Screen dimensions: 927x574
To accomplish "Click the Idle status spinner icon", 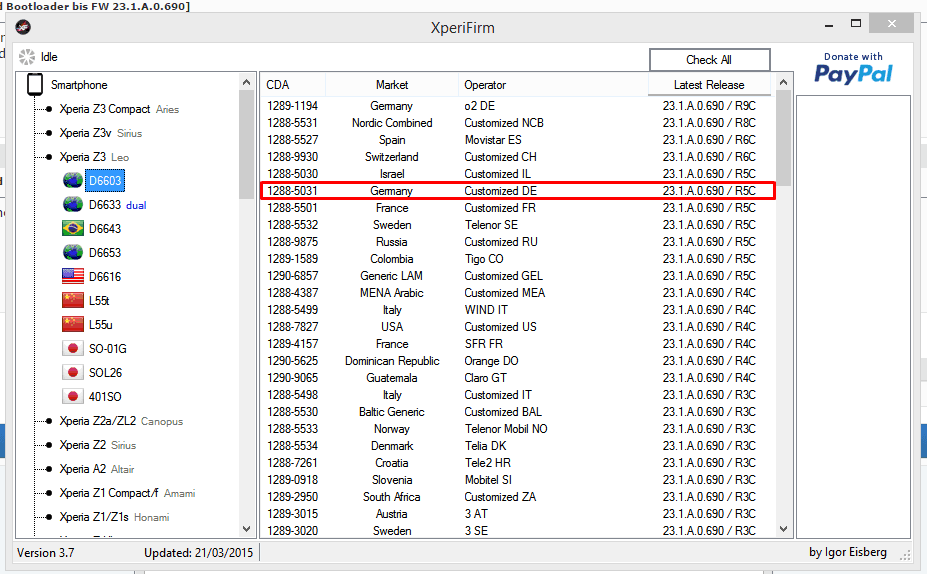I will (x=27, y=57).
